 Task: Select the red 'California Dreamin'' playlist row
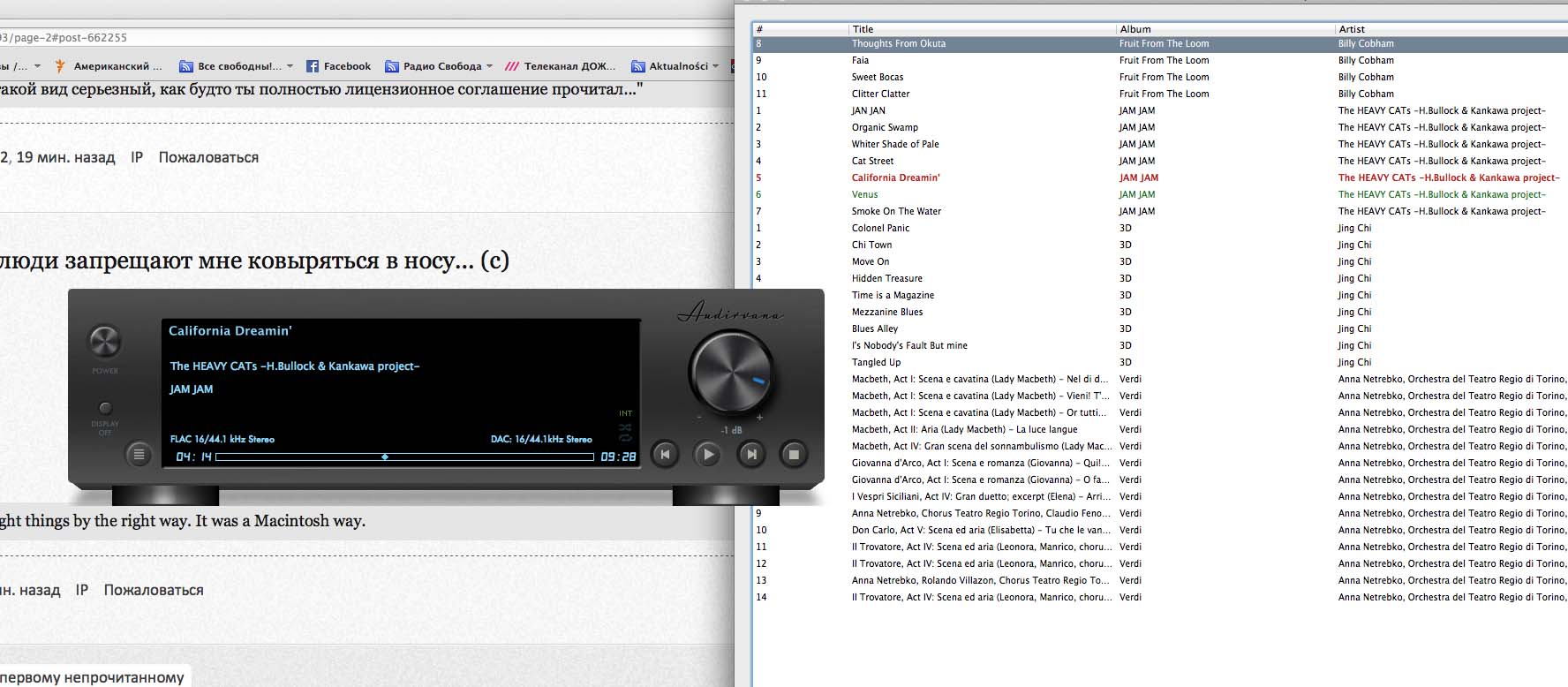pos(1160,177)
